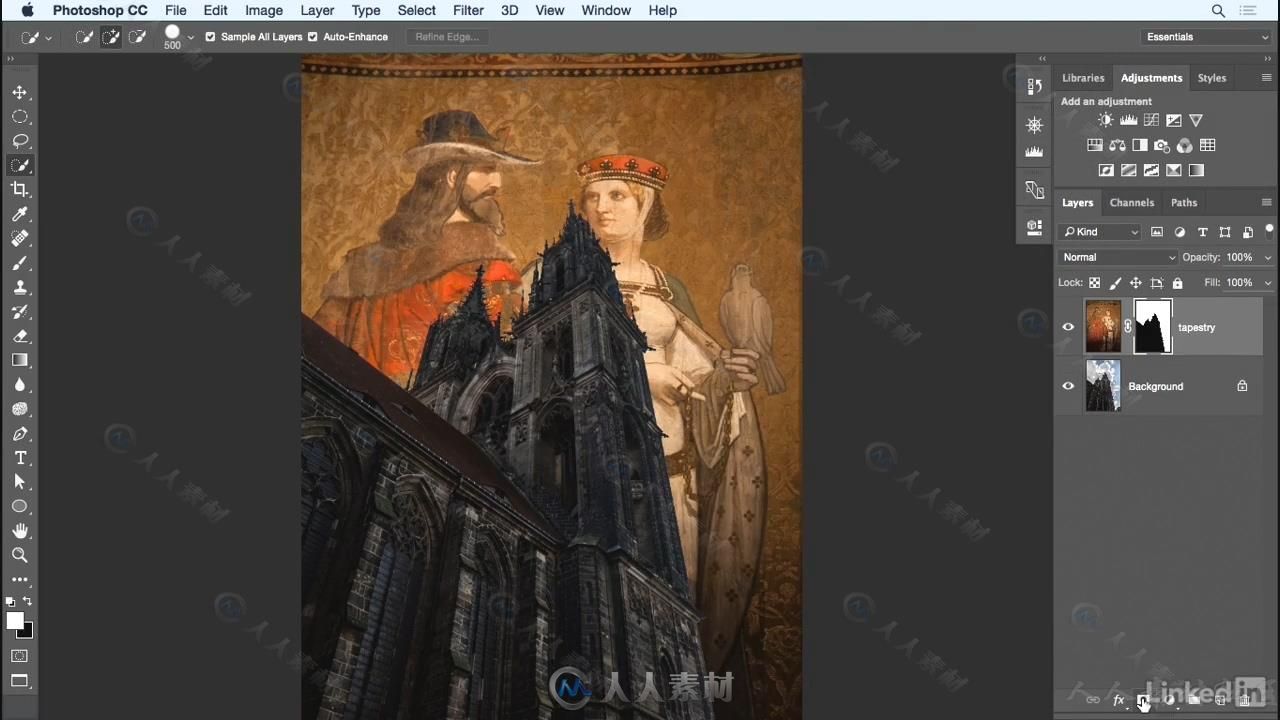Select the Clone Stamp tool
1280x720 pixels.
(19, 287)
